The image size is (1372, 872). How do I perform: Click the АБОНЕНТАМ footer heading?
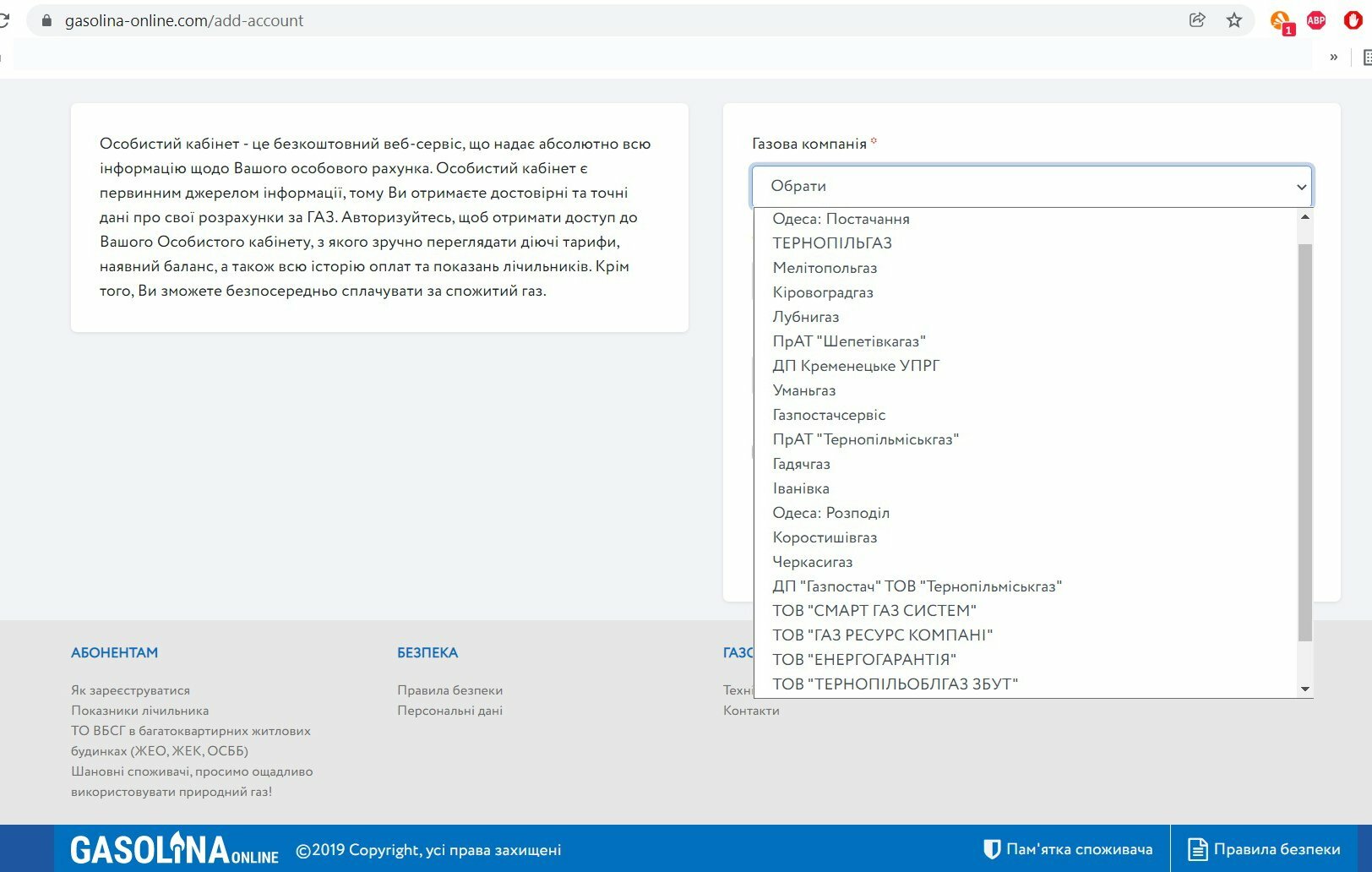(x=115, y=653)
